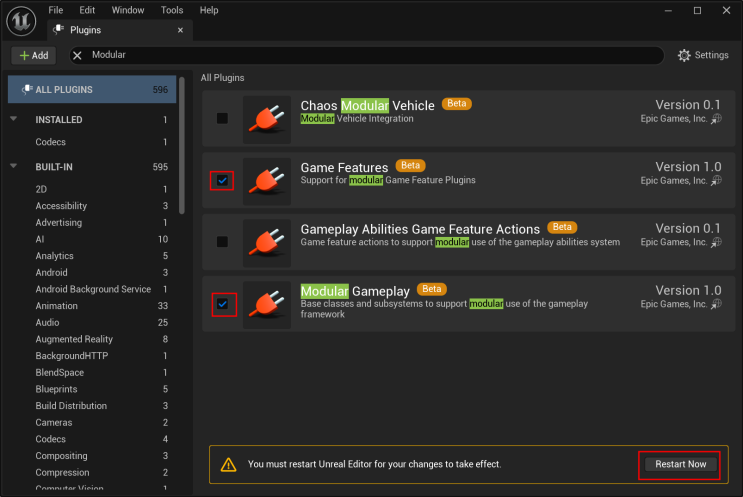Open the File menu
The image size is (743, 497).
tap(55, 10)
